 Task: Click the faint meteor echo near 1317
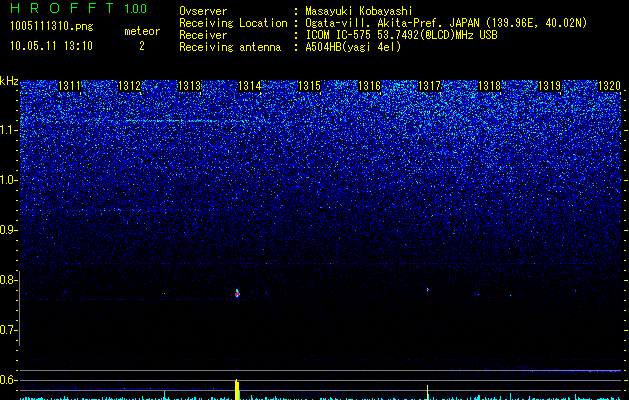pyautogui.click(x=428, y=289)
